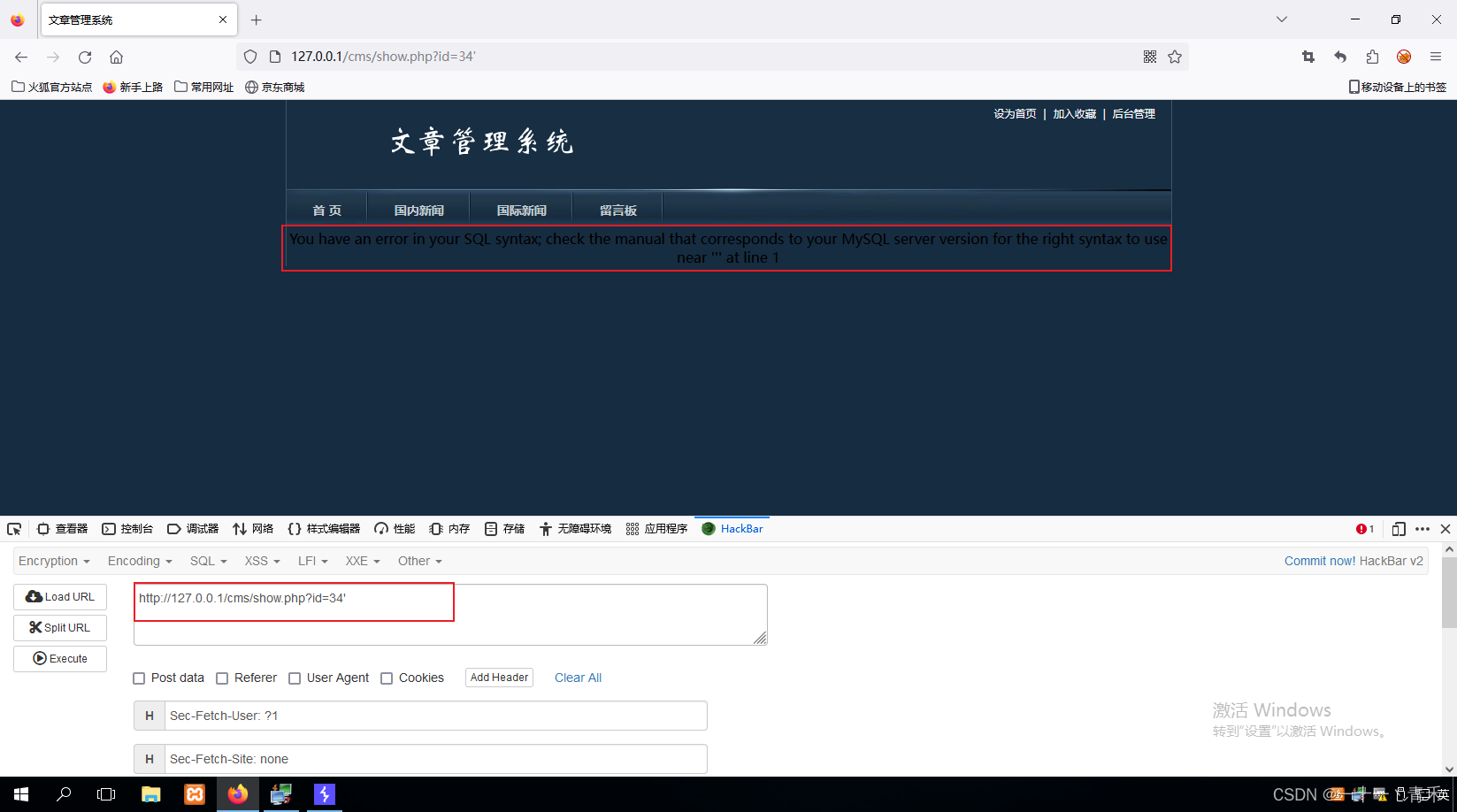The height and width of the screenshot is (812, 1457).
Task: Edit the Sec-Fetch-Site header field
Action: 436,759
